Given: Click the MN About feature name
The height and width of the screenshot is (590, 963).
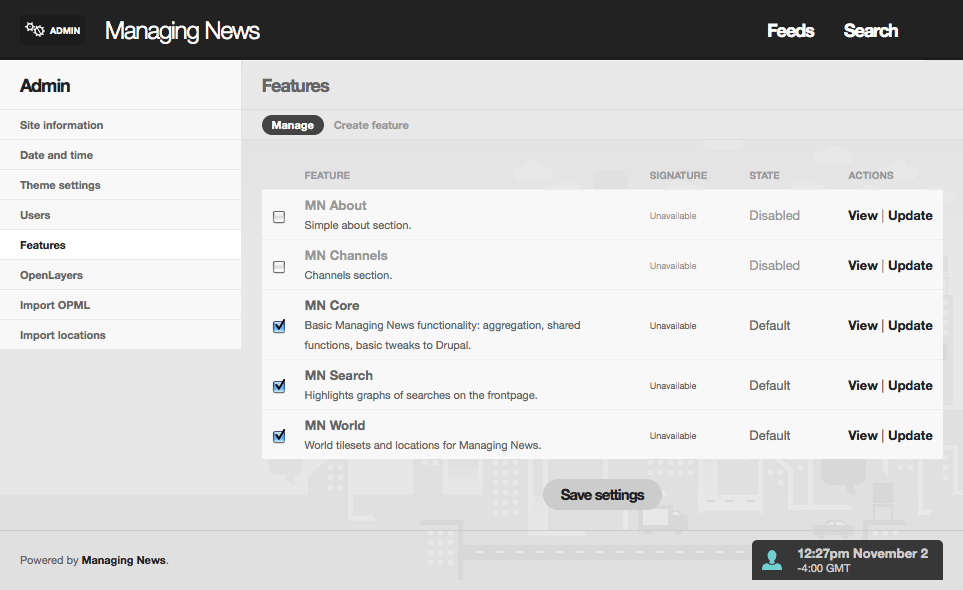Looking at the screenshot, I should point(335,206).
